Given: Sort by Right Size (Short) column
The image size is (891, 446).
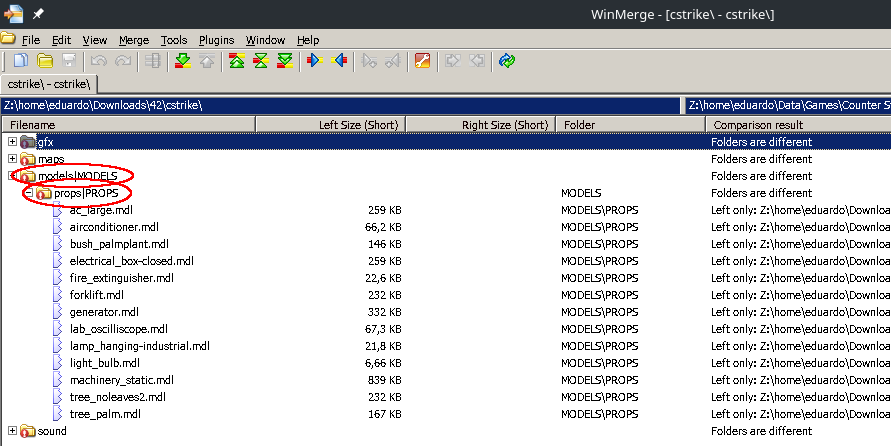Looking at the screenshot, I should [481, 124].
